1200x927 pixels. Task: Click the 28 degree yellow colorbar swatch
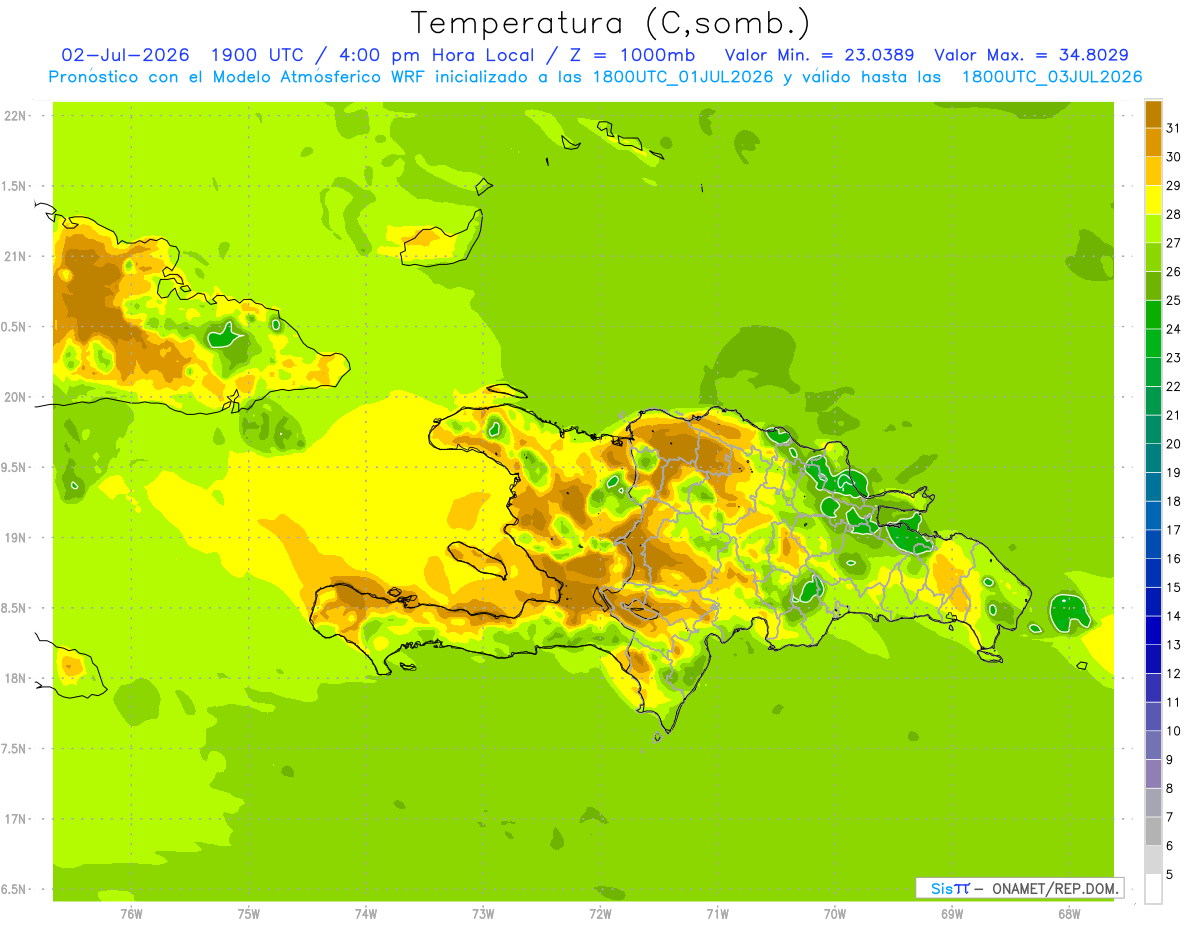[x=1153, y=200]
